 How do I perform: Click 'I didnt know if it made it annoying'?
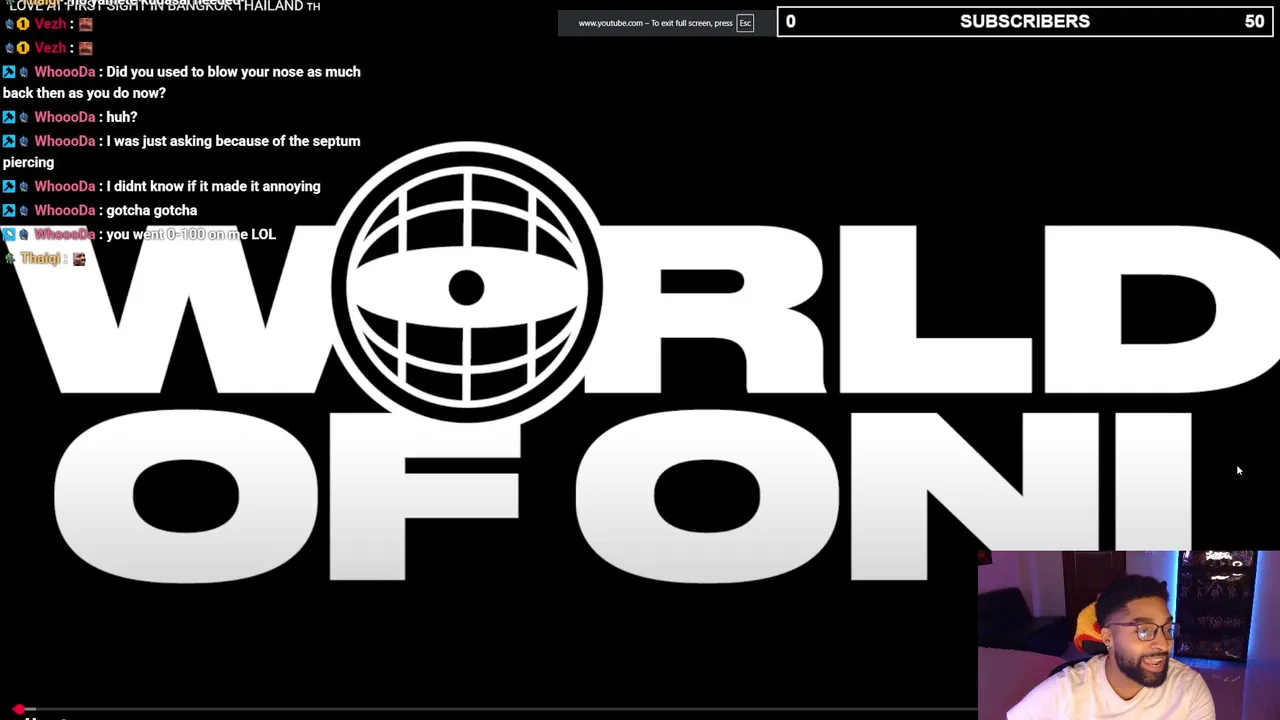point(213,186)
